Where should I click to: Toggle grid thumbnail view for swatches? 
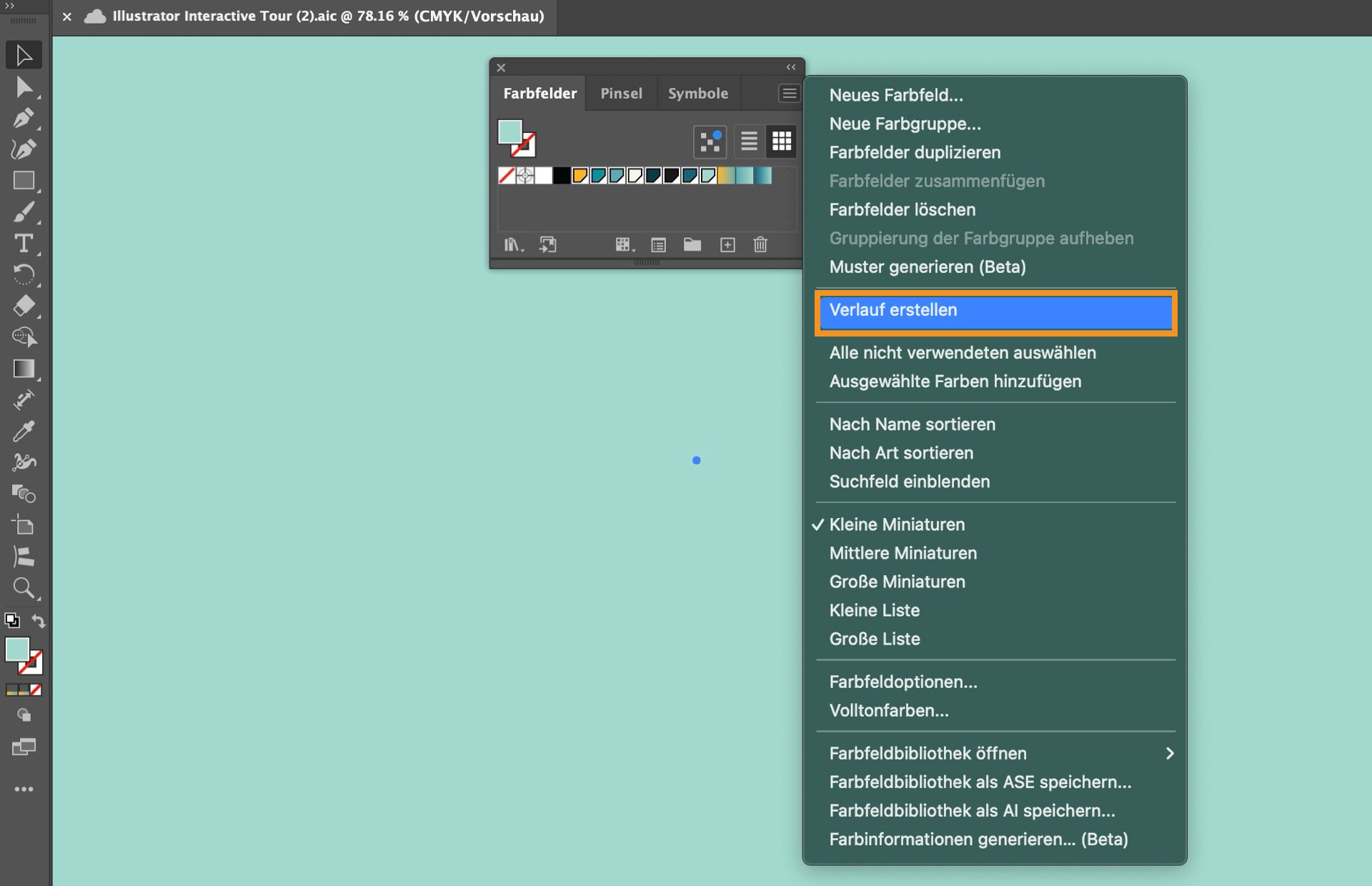pyautogui.click(x=782, y=141)
